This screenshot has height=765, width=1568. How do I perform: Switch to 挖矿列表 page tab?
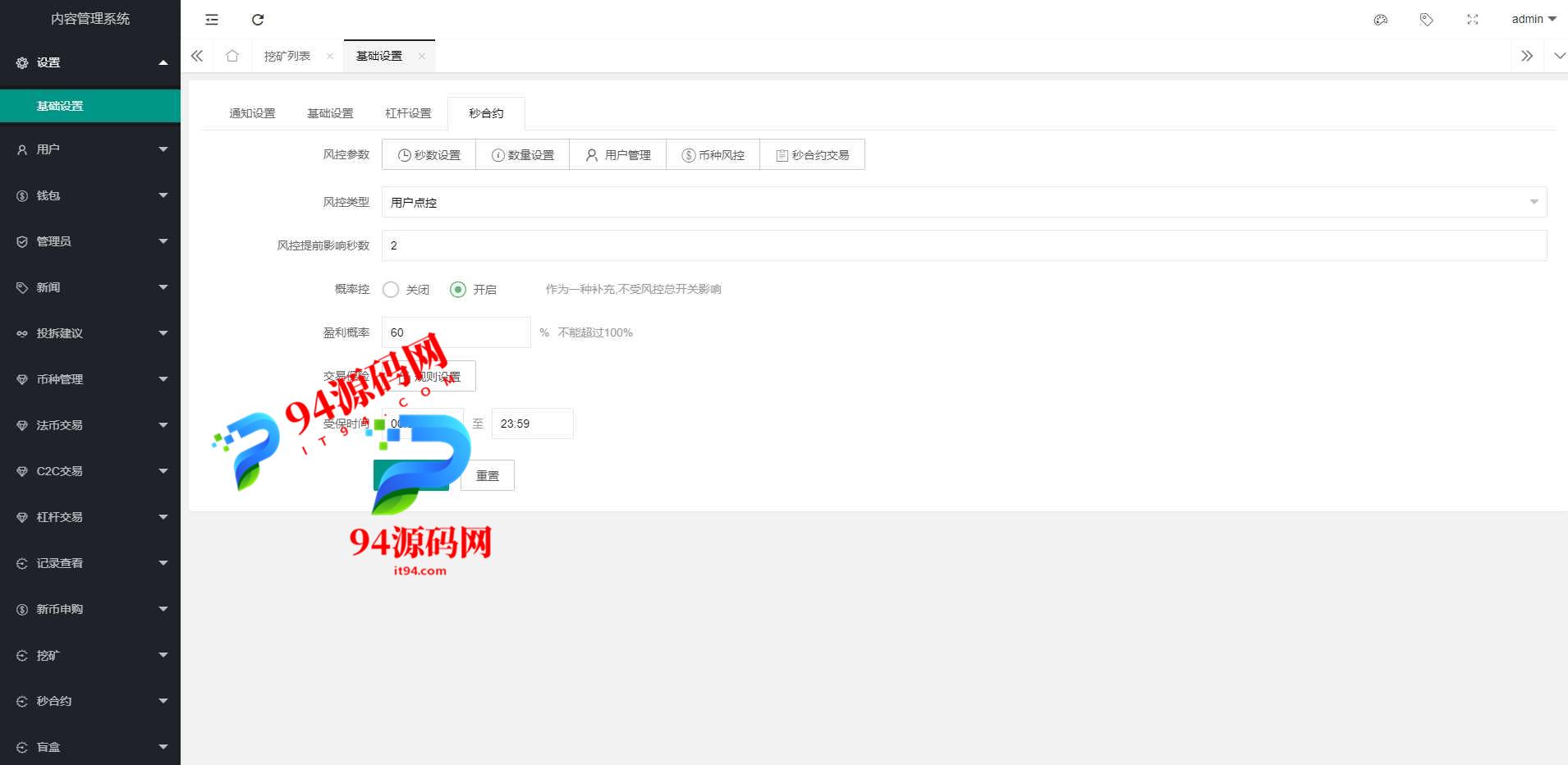tap(287, 56)
